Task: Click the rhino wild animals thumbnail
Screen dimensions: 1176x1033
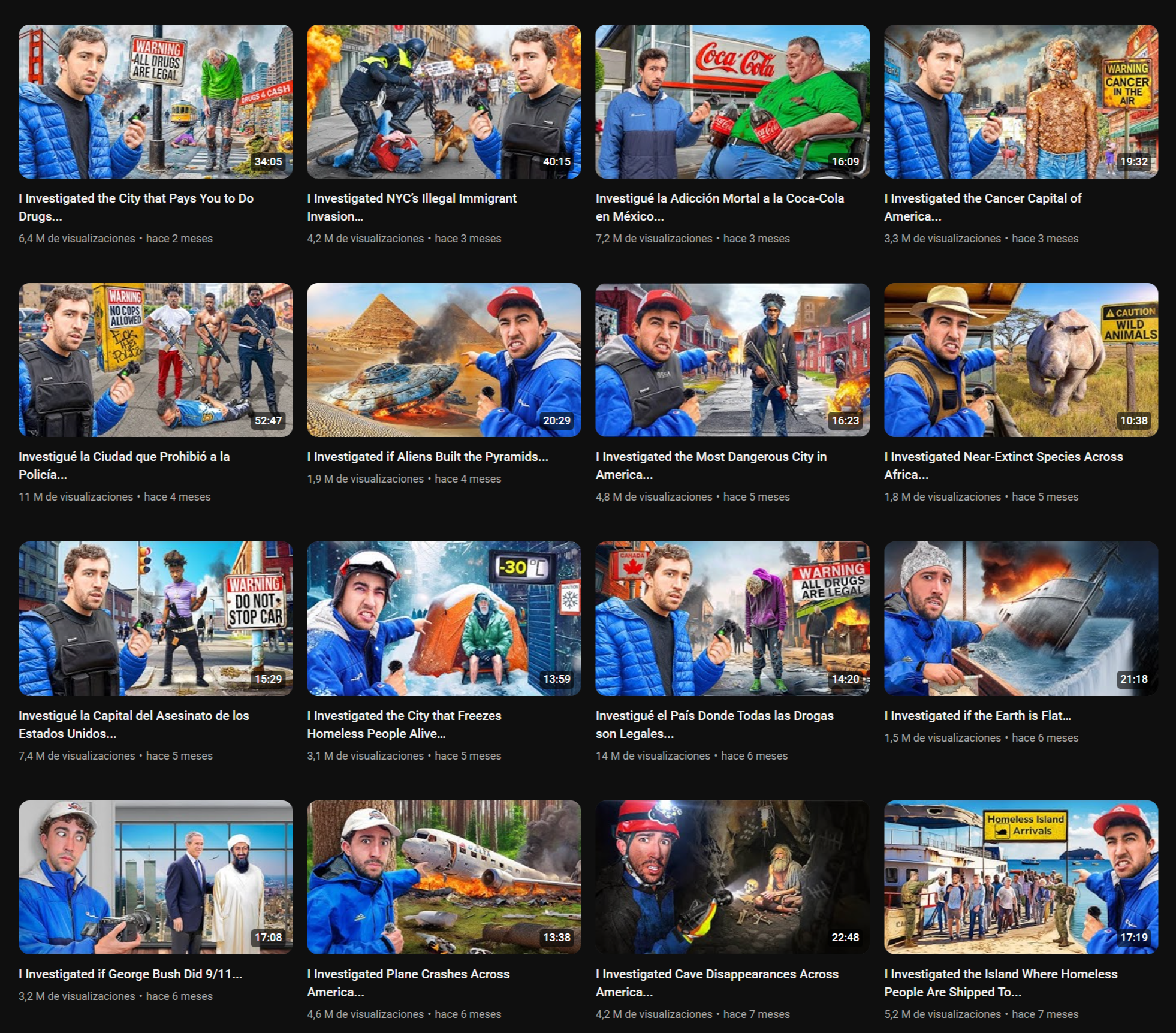Action: (x=1020, y=360)
